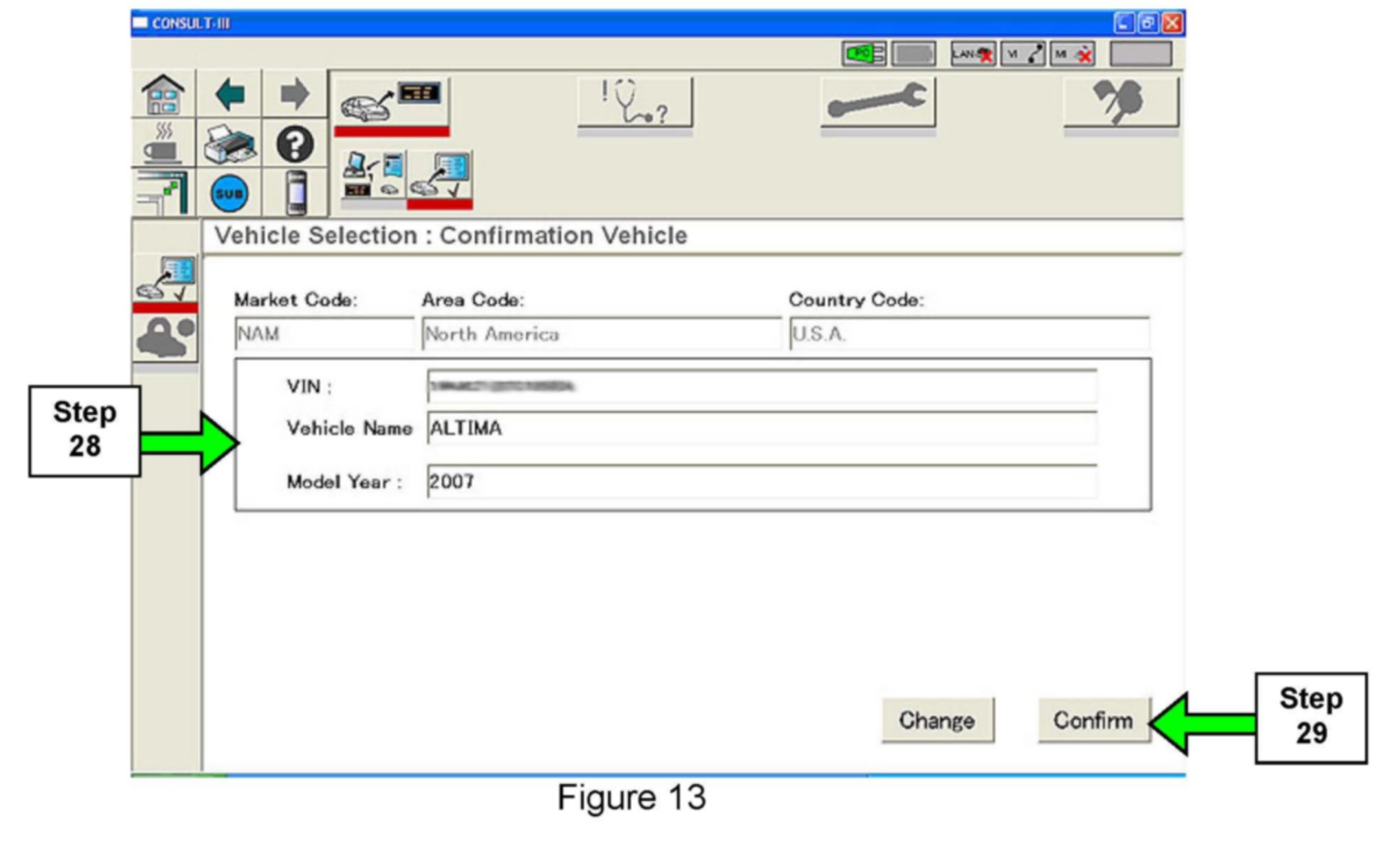Image resolution: width=1400 pixels, height=845 pixels.
Task: Click the vehicle selection computer sub-tab
Action: click(x=373, y=176)
